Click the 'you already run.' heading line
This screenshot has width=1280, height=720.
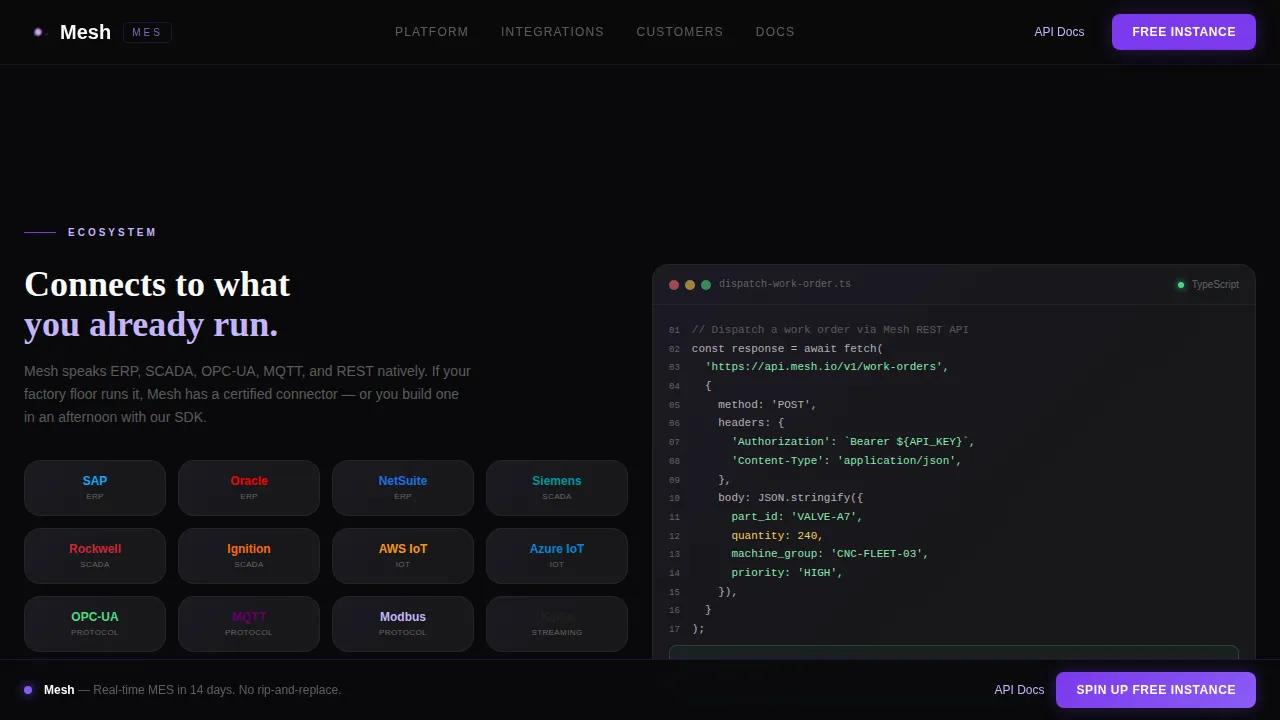pyautogui.click(x=151, y=324)
